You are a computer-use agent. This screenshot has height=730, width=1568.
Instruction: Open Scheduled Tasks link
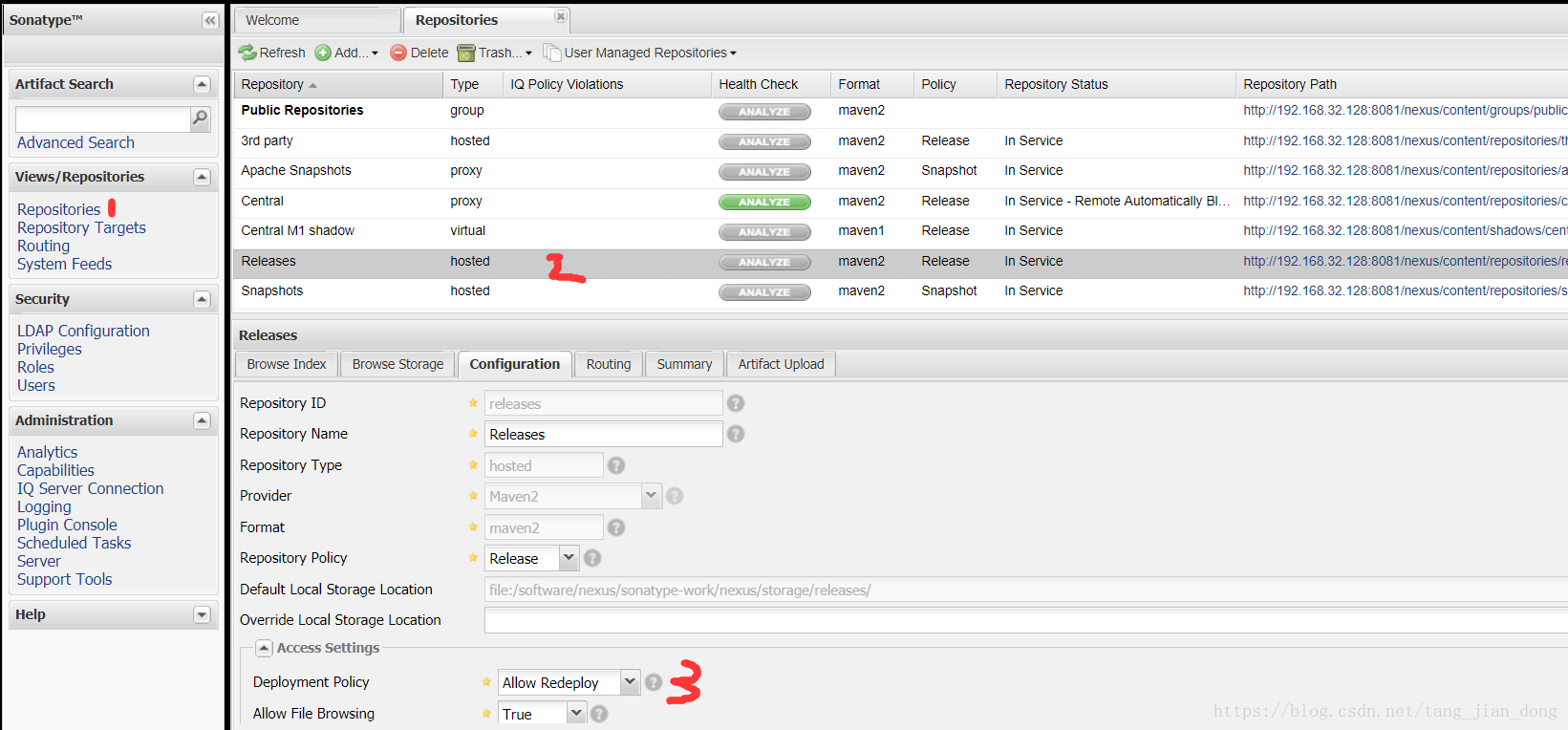[74, 543]
